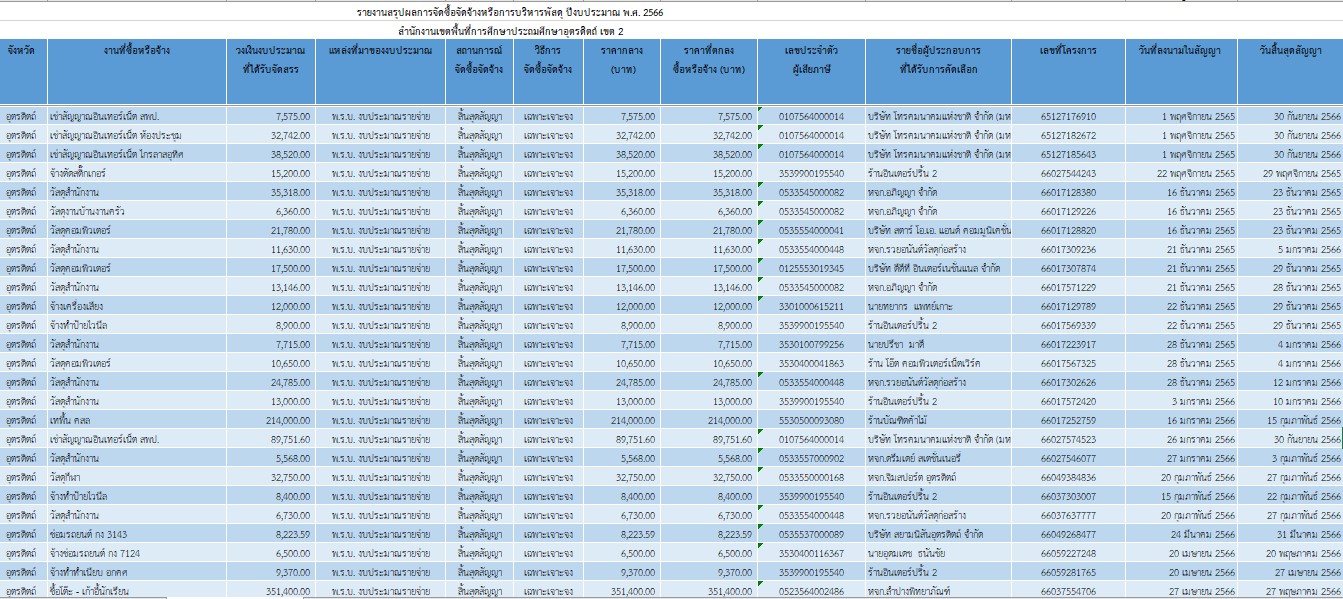Viewport: 1343px width, 599px height.
Task: Click the จ้างตัดสติ๊กเกอร์ job cell
Action: [x=136, y=173]
